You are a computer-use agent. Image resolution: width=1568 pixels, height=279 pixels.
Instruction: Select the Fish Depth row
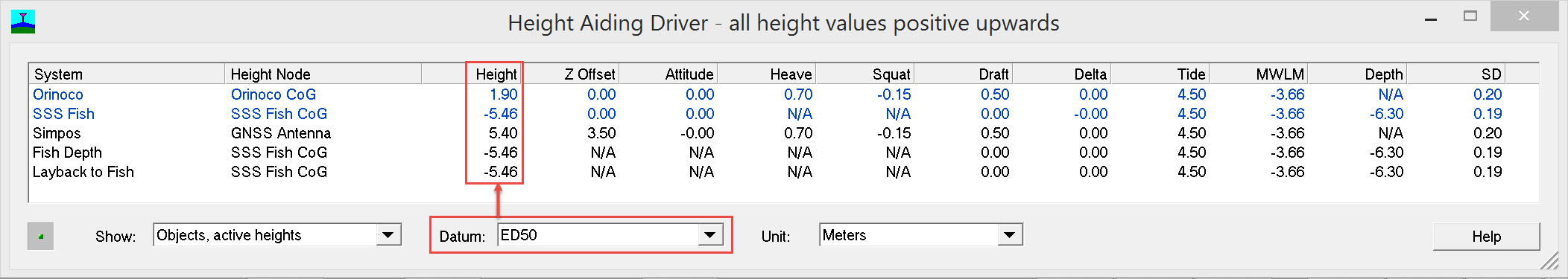pos(783,153)
